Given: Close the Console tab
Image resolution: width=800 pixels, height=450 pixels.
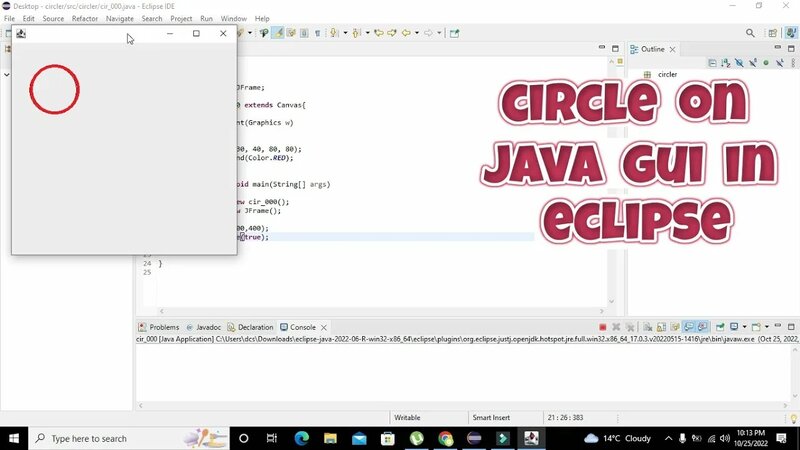Looking at the screenshot, I should (323, 328).
